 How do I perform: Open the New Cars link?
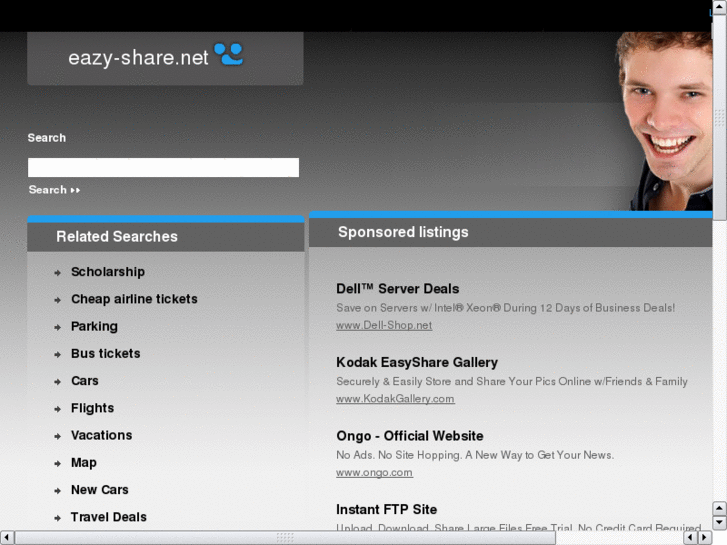coord(99,490)
